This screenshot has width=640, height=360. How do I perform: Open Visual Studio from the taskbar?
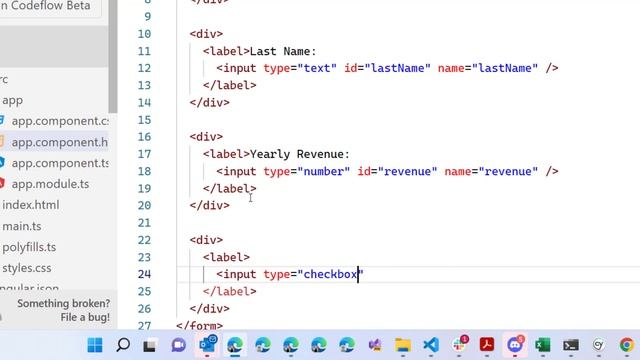[x=375, y=345]
